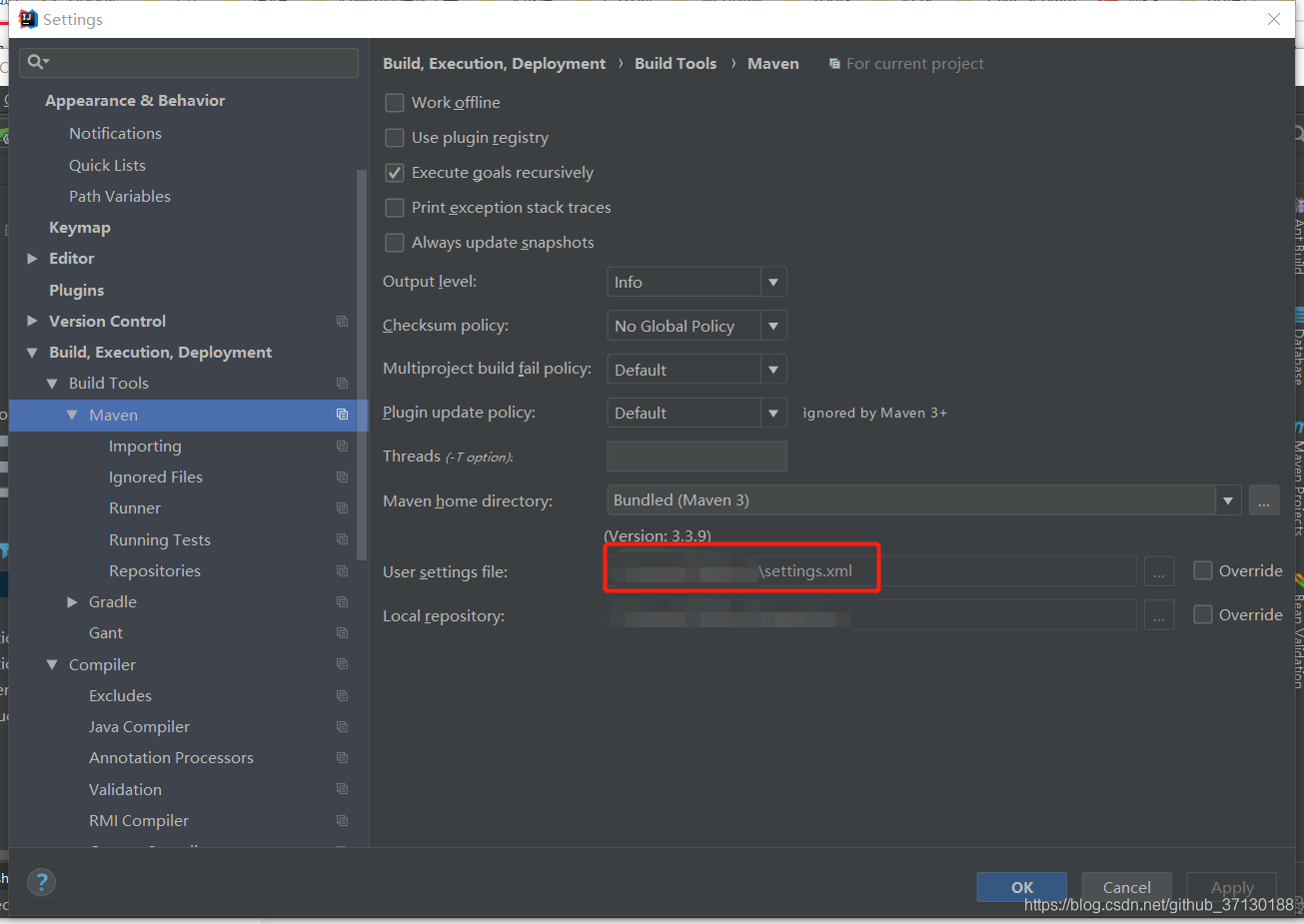Click project-level icon beside Gradle
This screenshot has width=1304, height=924.
click(342, 601)
